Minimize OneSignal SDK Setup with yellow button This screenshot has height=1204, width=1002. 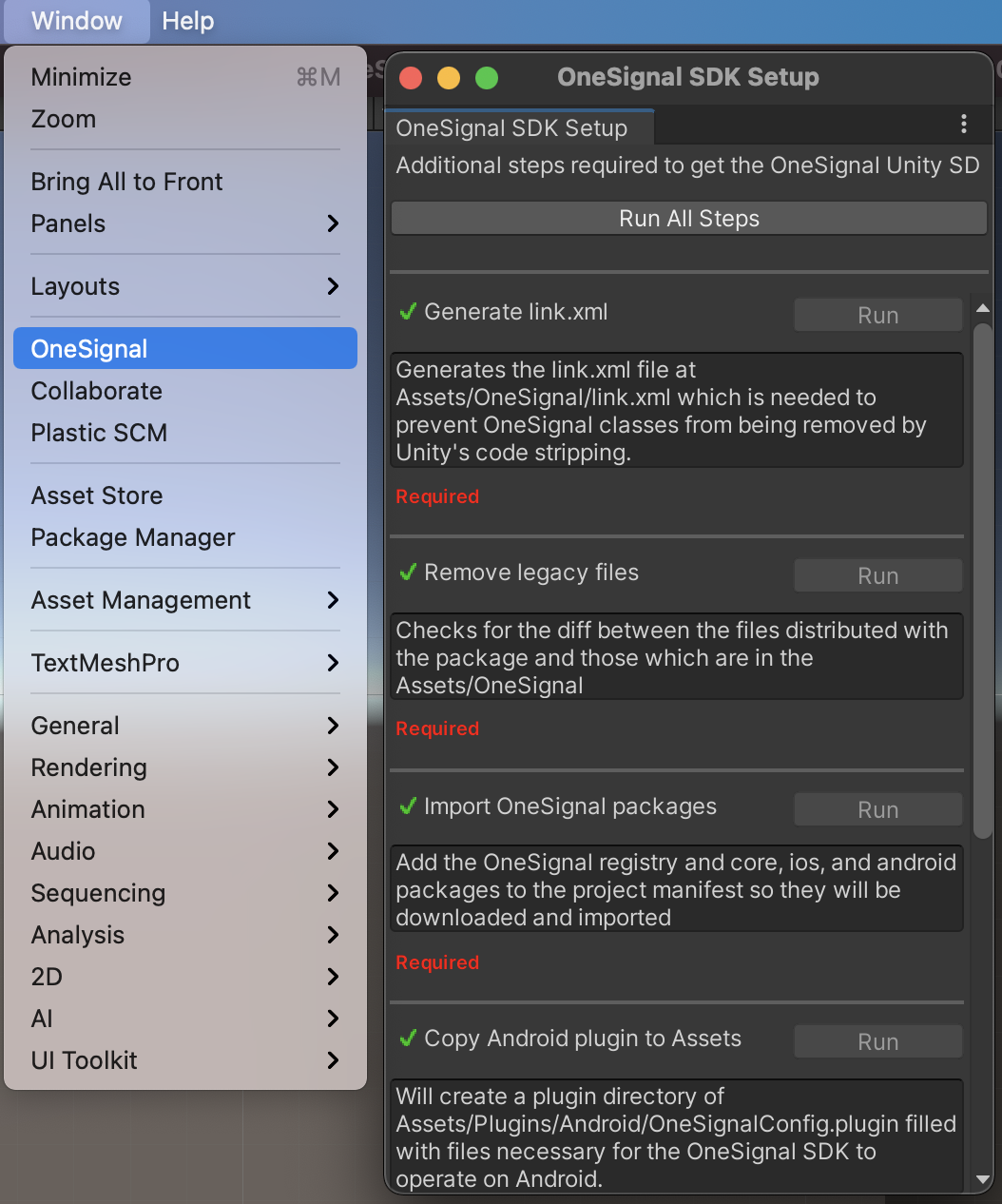pos(449,78)
